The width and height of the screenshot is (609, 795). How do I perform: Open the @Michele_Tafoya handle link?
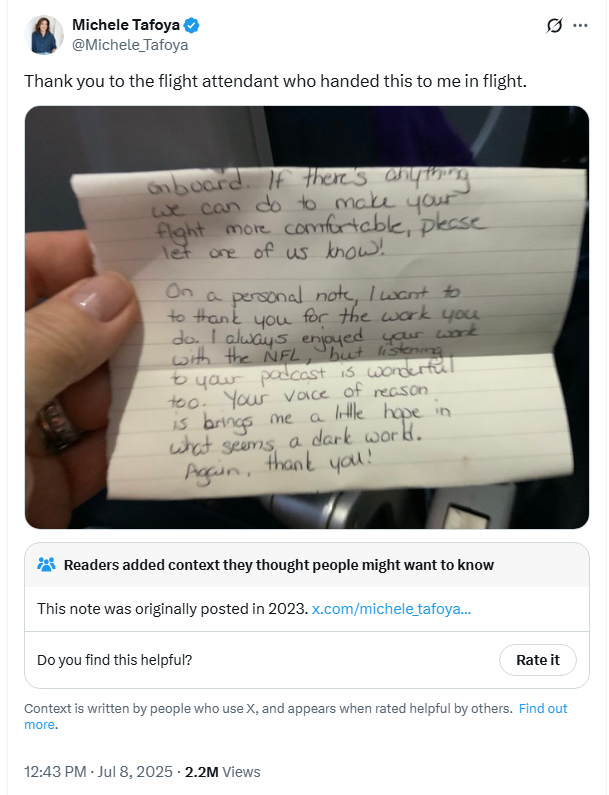pos(129,45)
